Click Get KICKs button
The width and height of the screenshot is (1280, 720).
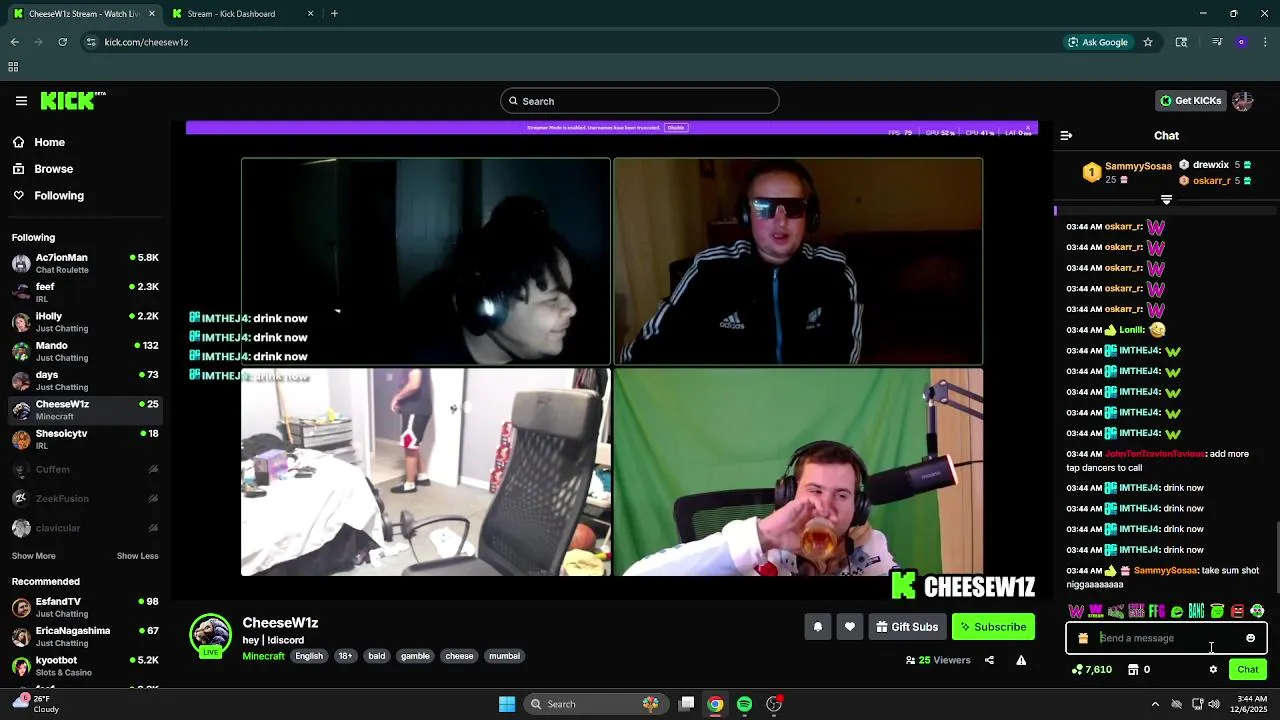(x=1190, y=101)
